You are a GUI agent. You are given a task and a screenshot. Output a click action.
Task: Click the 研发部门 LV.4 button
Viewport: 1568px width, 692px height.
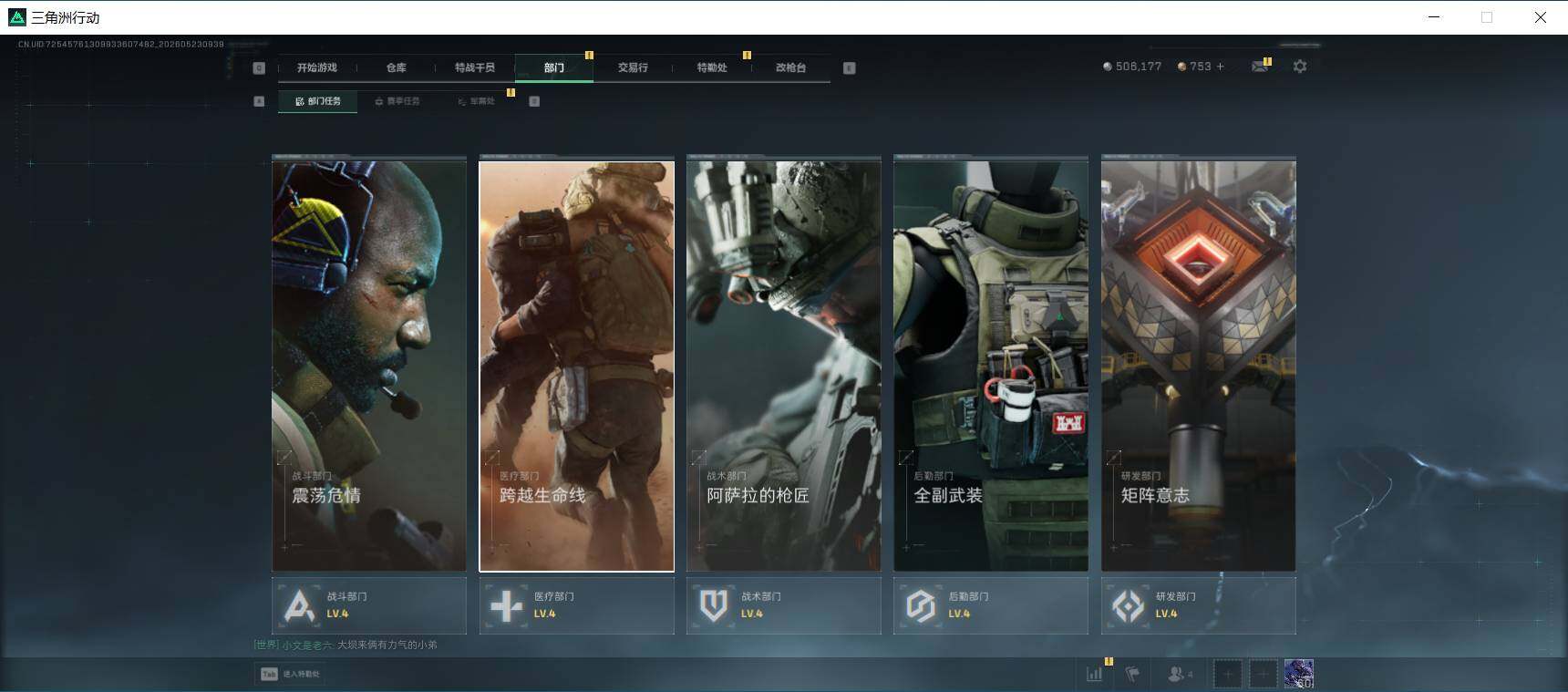point(1199,605)
